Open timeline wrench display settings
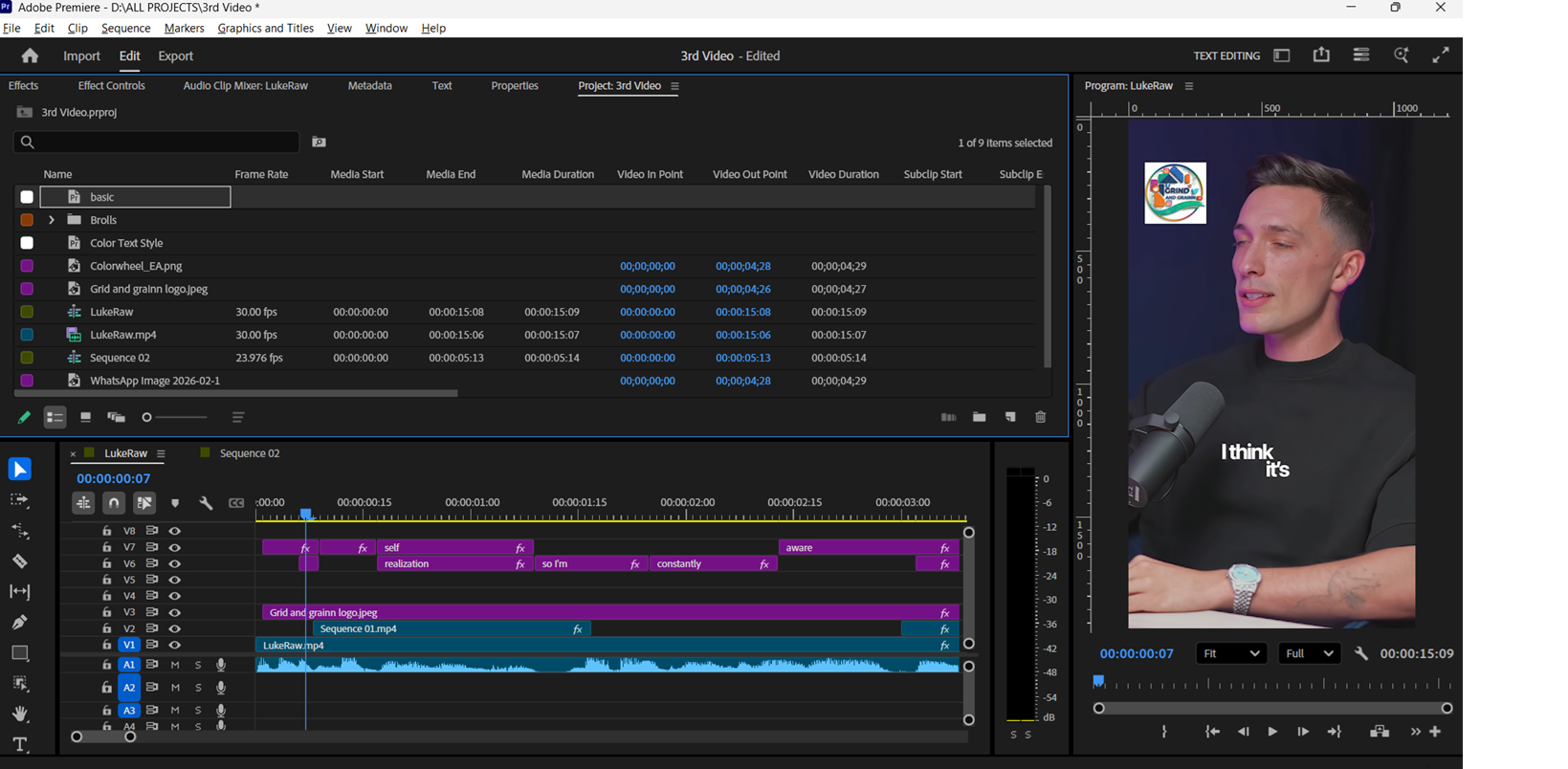Screen dimensions: 1568x769 click(206, 503)
